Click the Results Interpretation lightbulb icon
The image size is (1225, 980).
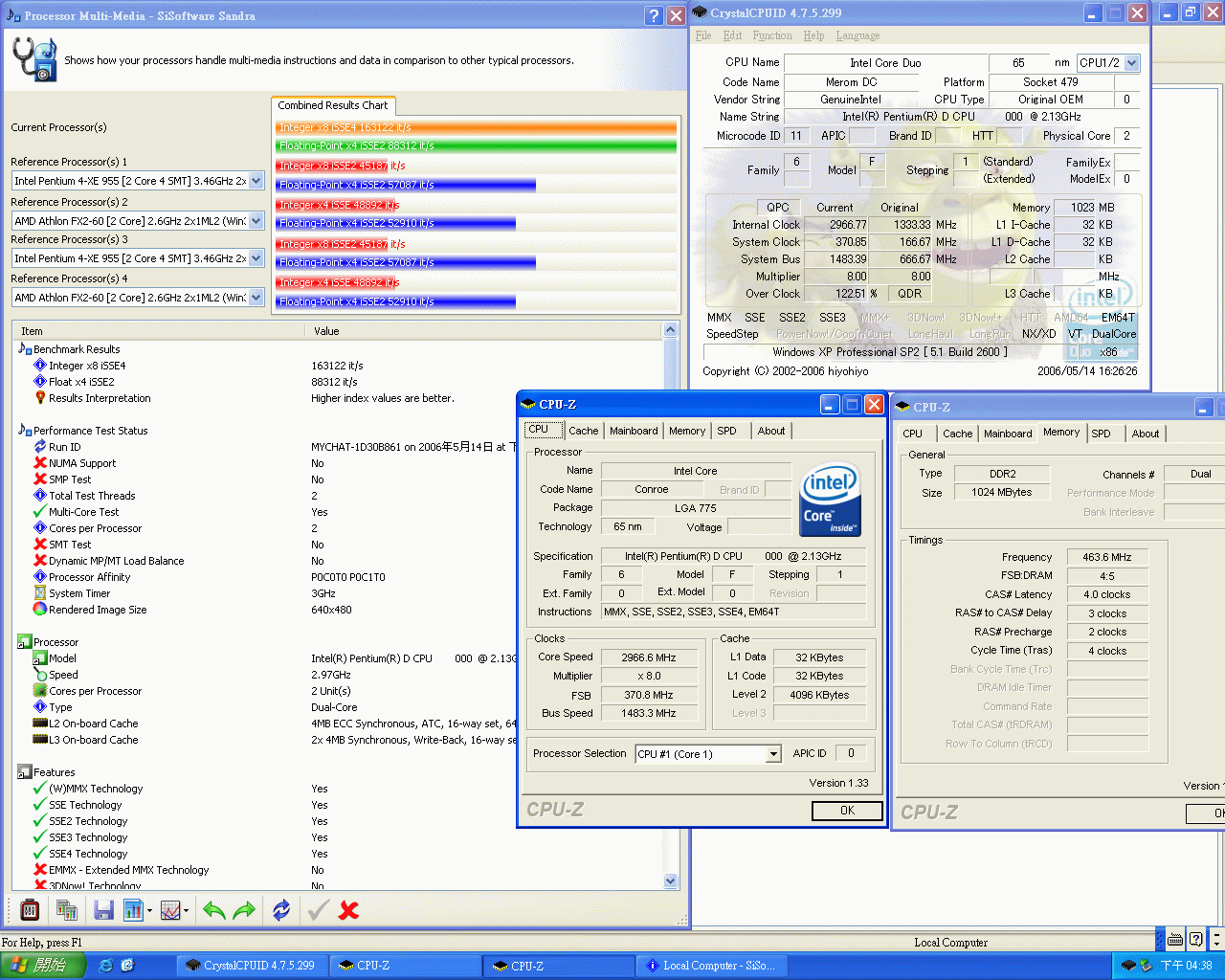pos(40,398)
